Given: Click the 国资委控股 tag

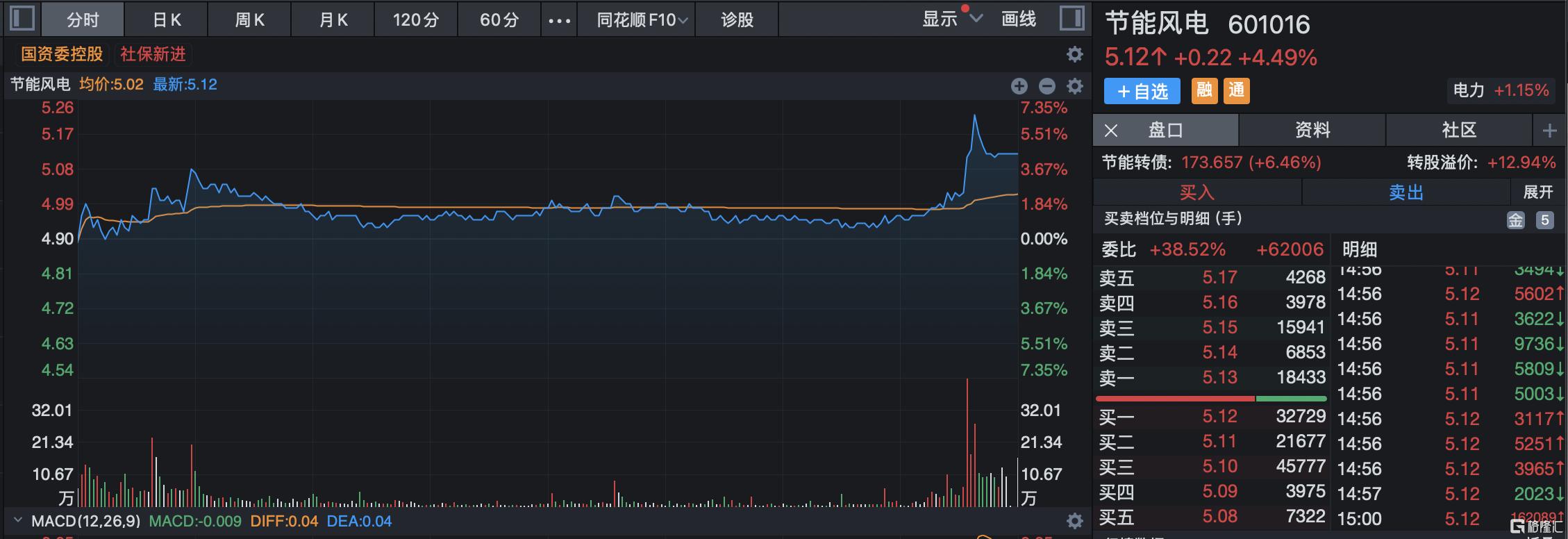Looking at the screenshot, I should click(x=62, y=54).
